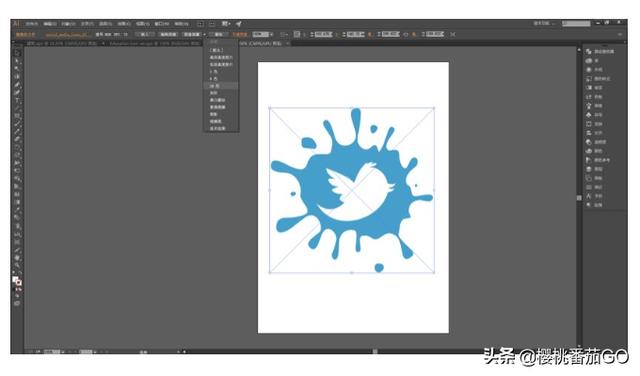The height and width of the screenshot is (376, 640).
Task: Click the Twitter splash artwork on artboard
Action: click(x=351, y=190)
